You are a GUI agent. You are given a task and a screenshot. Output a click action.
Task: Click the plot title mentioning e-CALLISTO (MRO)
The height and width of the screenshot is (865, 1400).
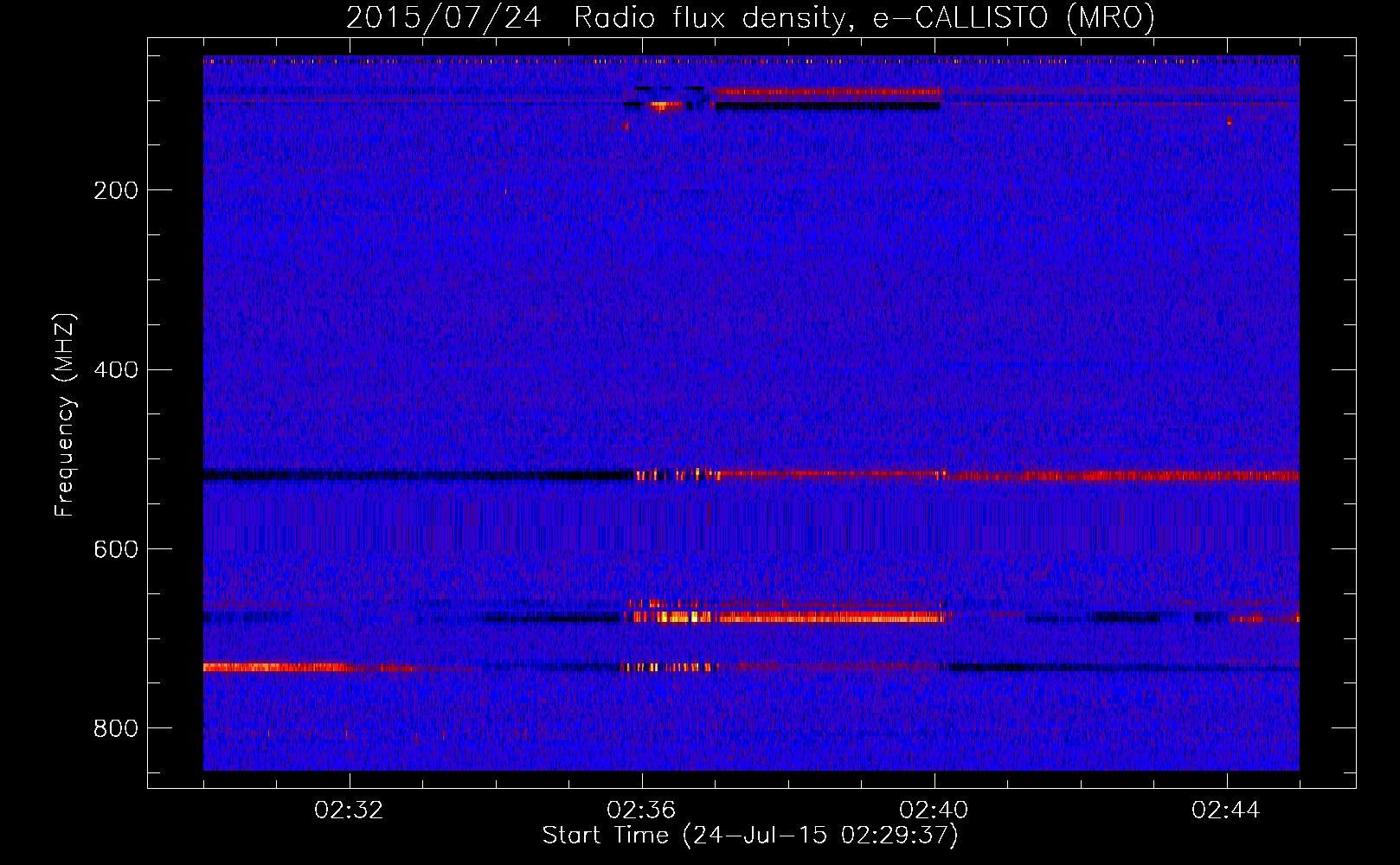tap(750, 17)
